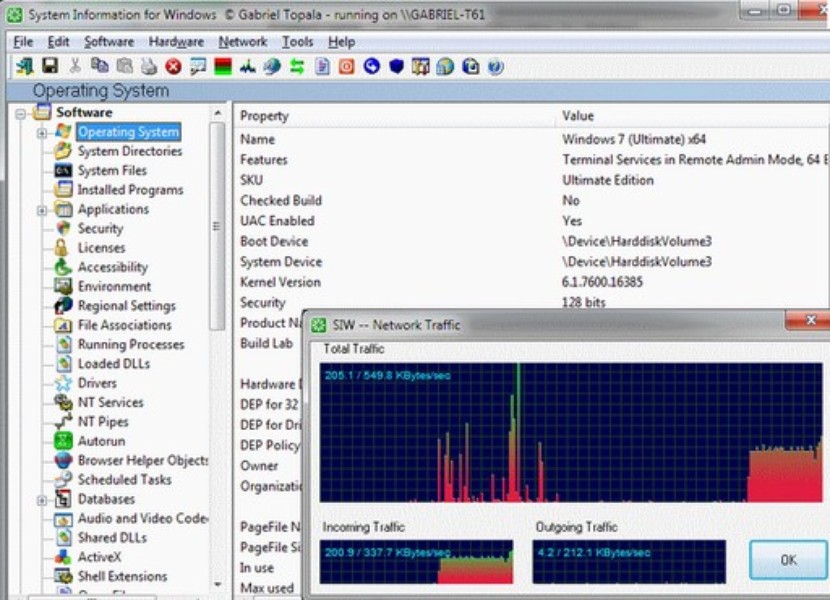Open the Edit menu
830x600 pixels.
tap(58, 42)
